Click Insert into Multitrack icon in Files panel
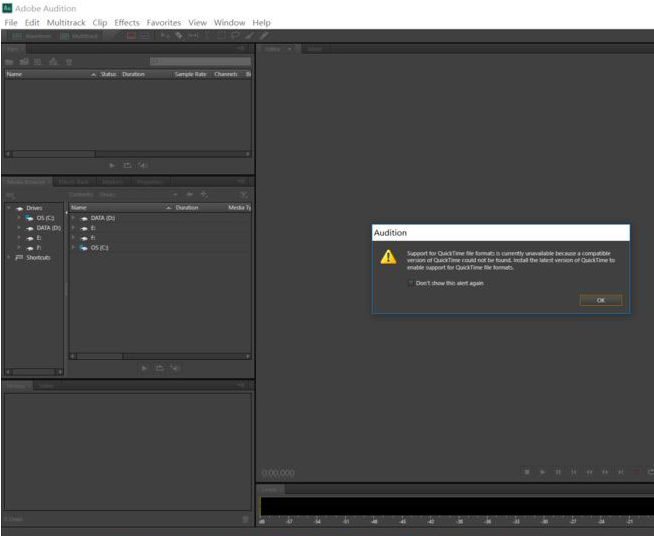 click(x=53, y=62)
